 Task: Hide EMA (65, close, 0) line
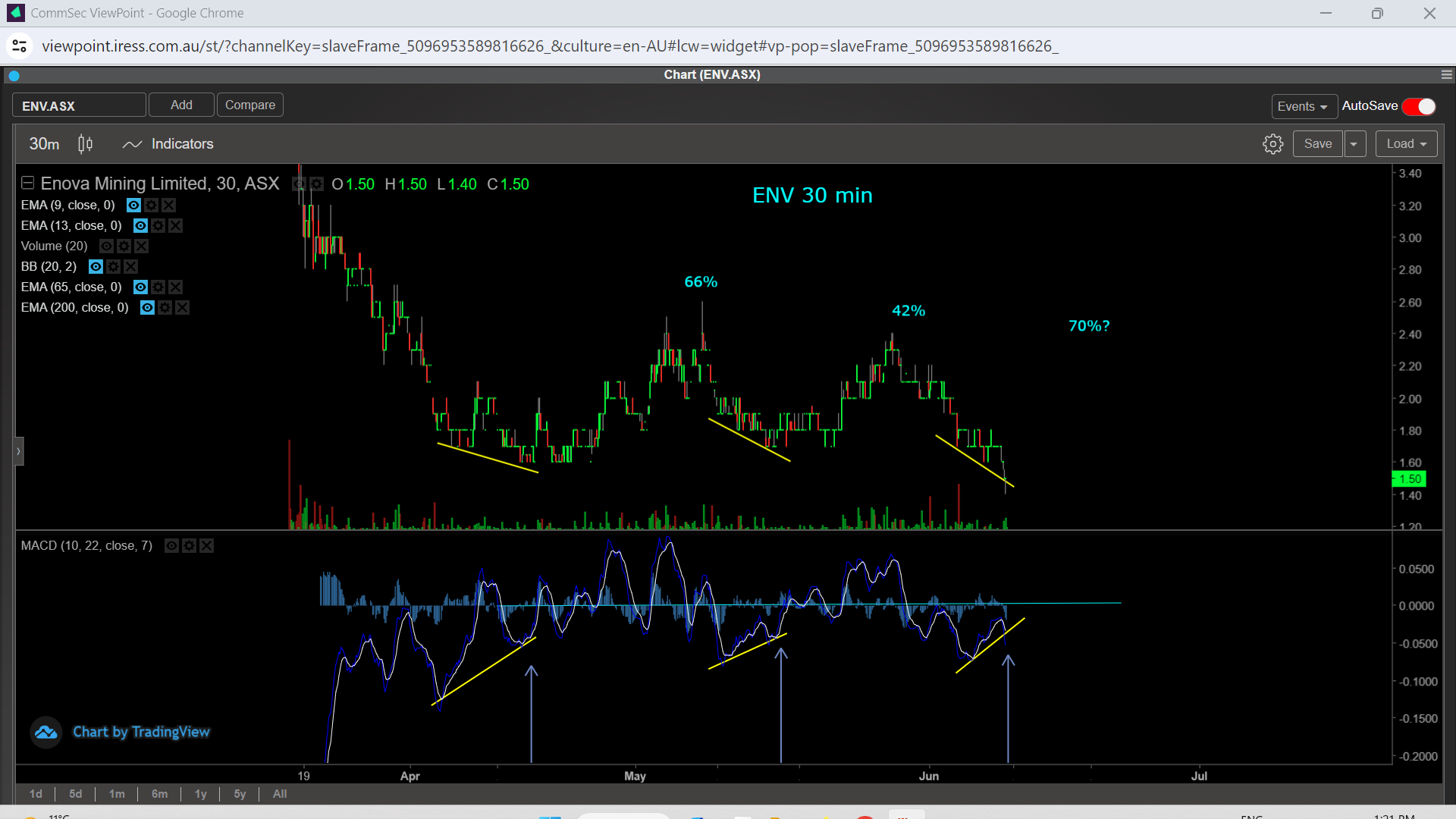click(140, 287)
